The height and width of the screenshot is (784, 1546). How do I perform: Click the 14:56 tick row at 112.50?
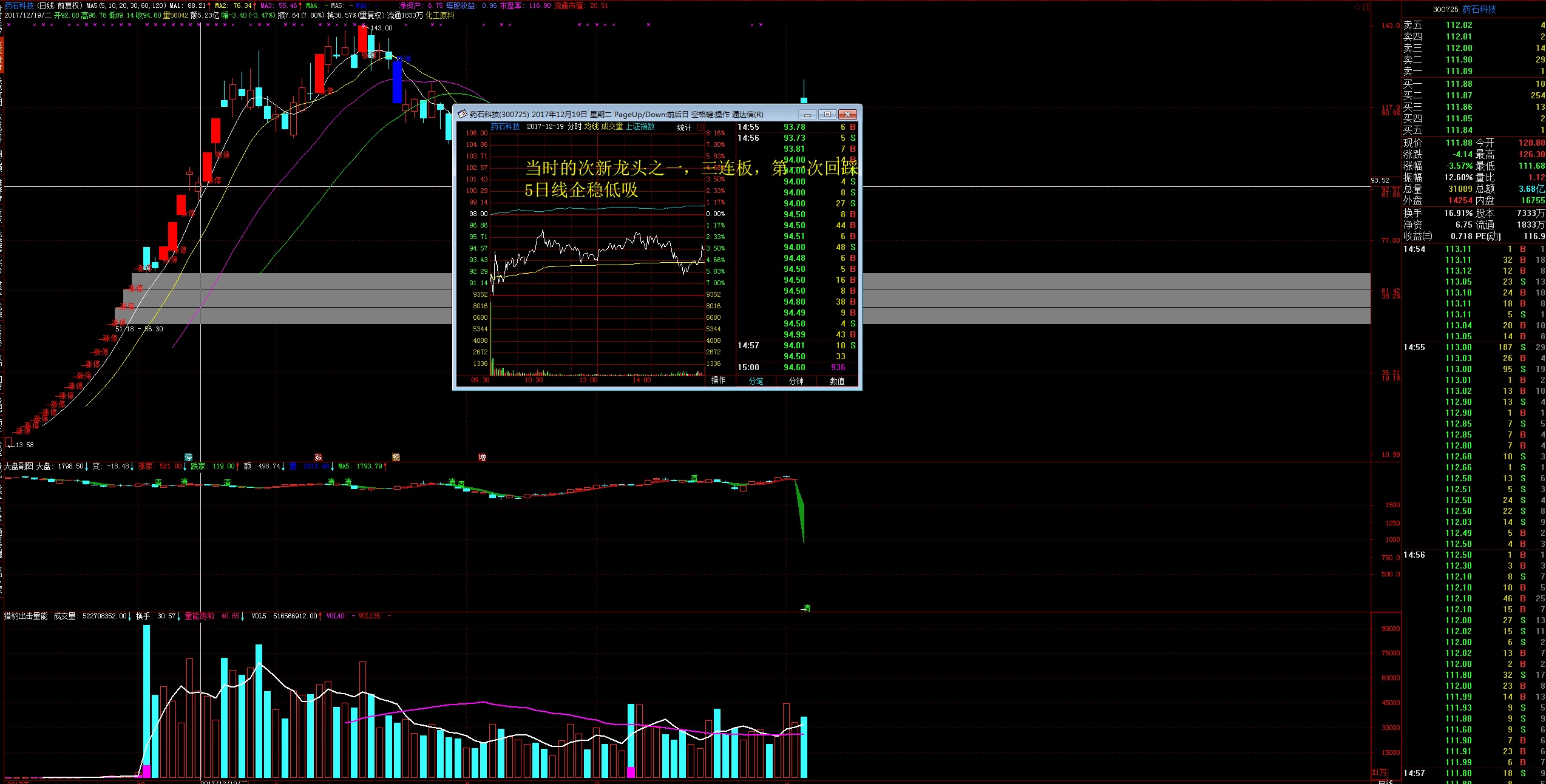pos(1474,555)
